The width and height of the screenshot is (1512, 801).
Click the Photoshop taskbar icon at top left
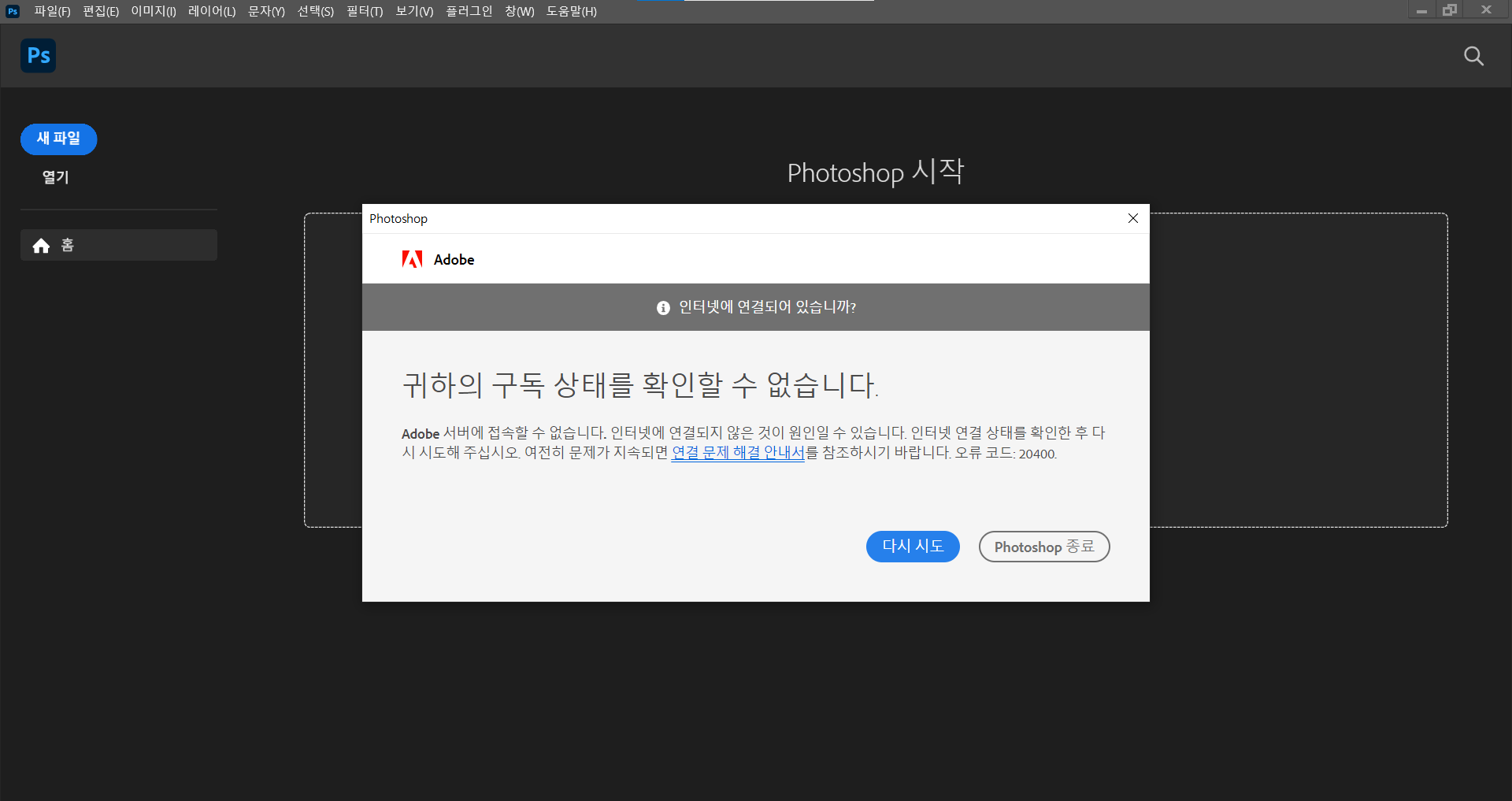11,10
